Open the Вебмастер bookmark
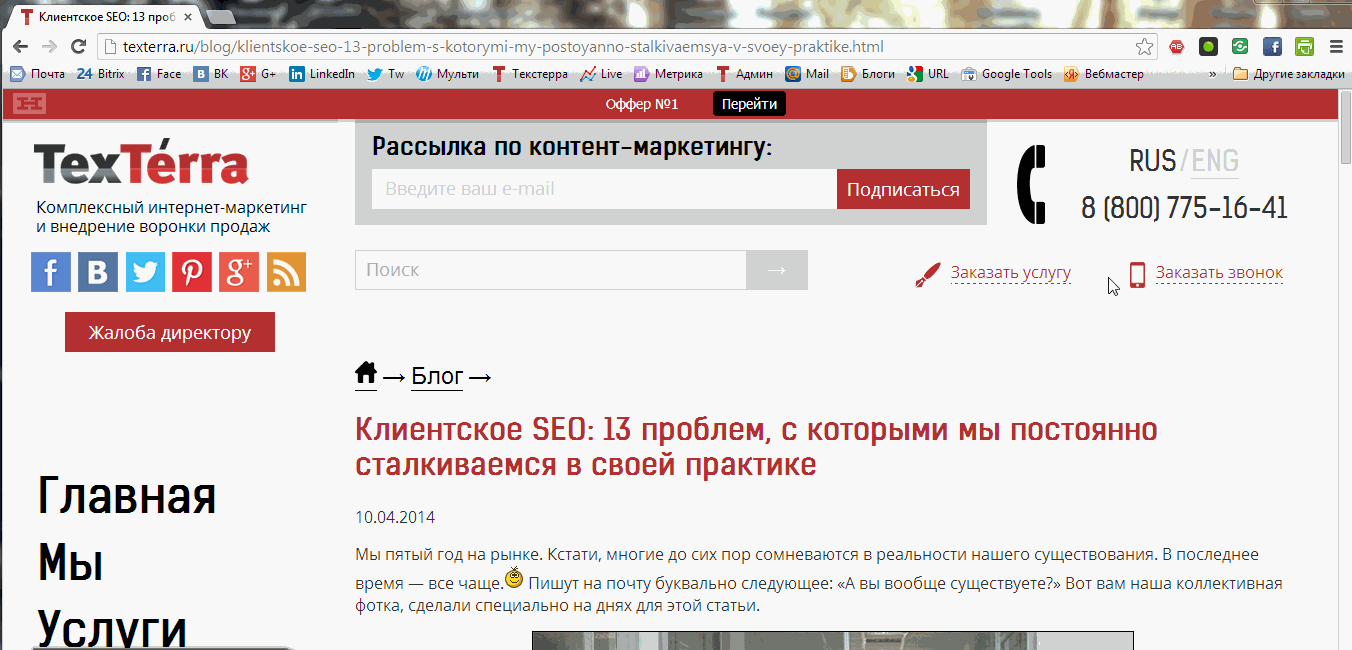This screenshot has width=1352, height=650. click(1104, 74)
